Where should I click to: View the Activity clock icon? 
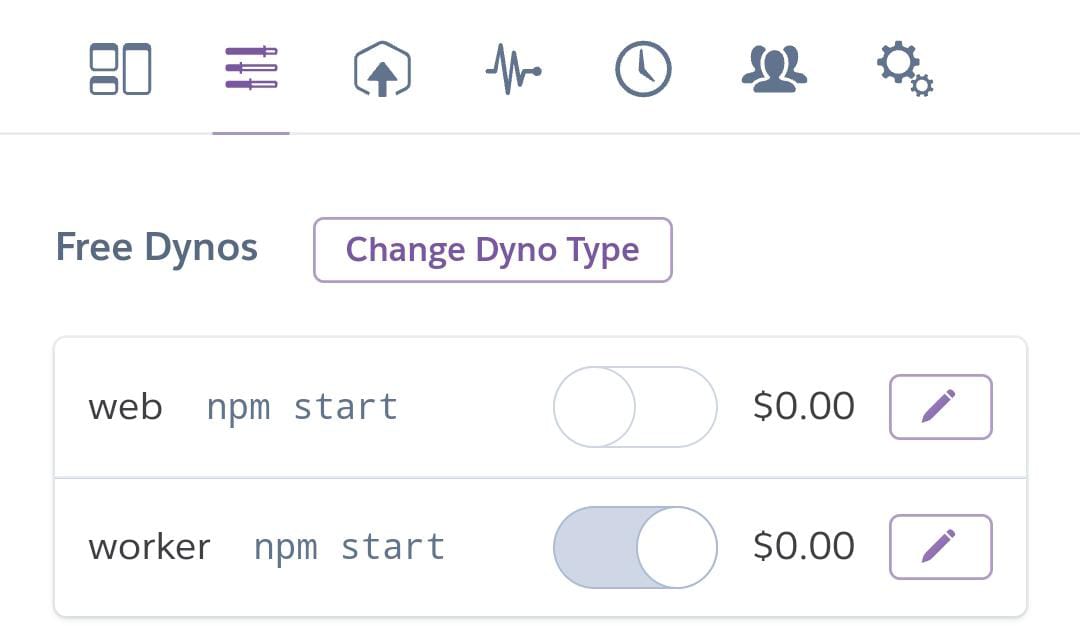click(x=643, y=70)
